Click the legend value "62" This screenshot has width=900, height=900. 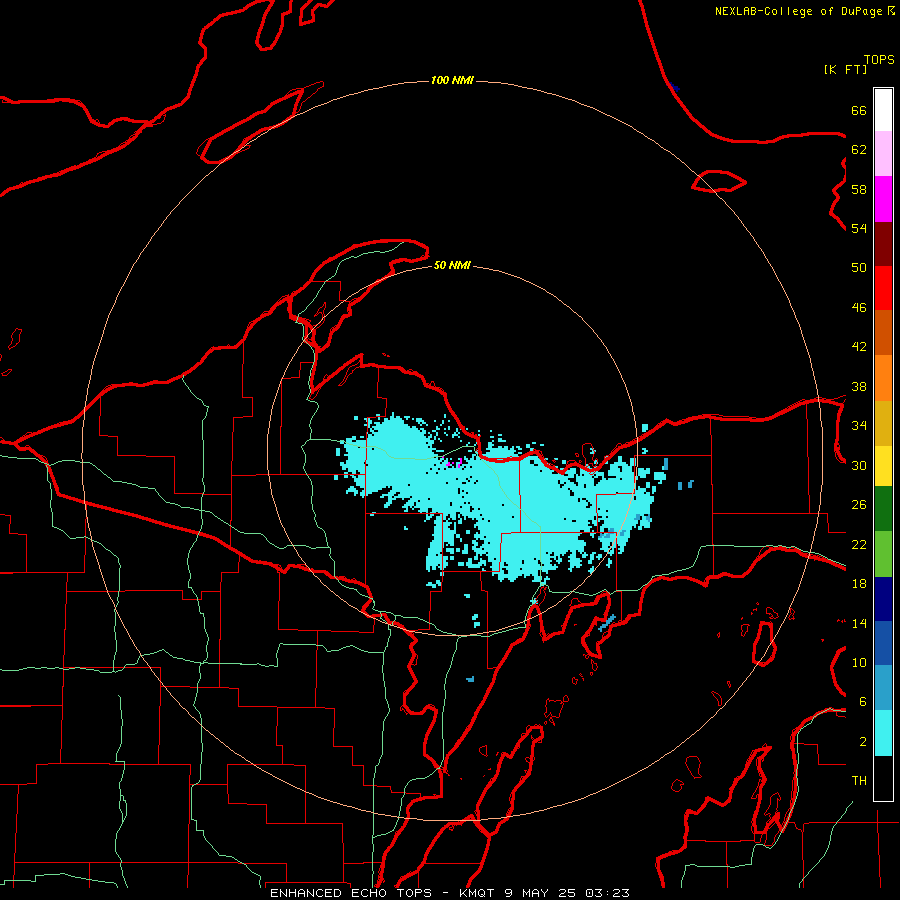(x=859, y=150)
